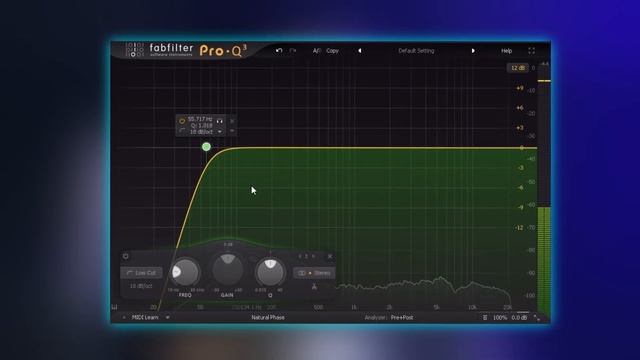Close the band control panel
Screen dimensions: 640x360
tap(330, 256)
